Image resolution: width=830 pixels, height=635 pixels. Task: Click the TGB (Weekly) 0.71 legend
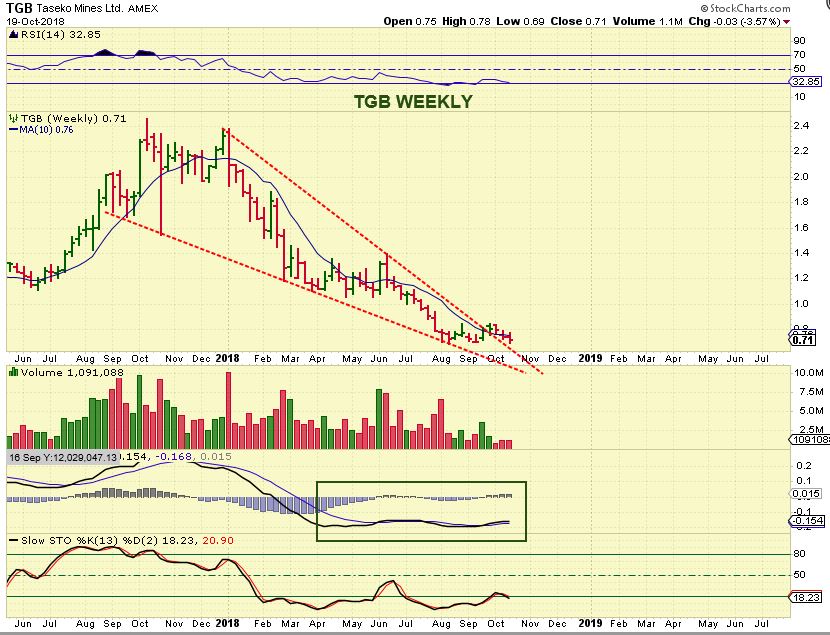(x=74, y=119)
